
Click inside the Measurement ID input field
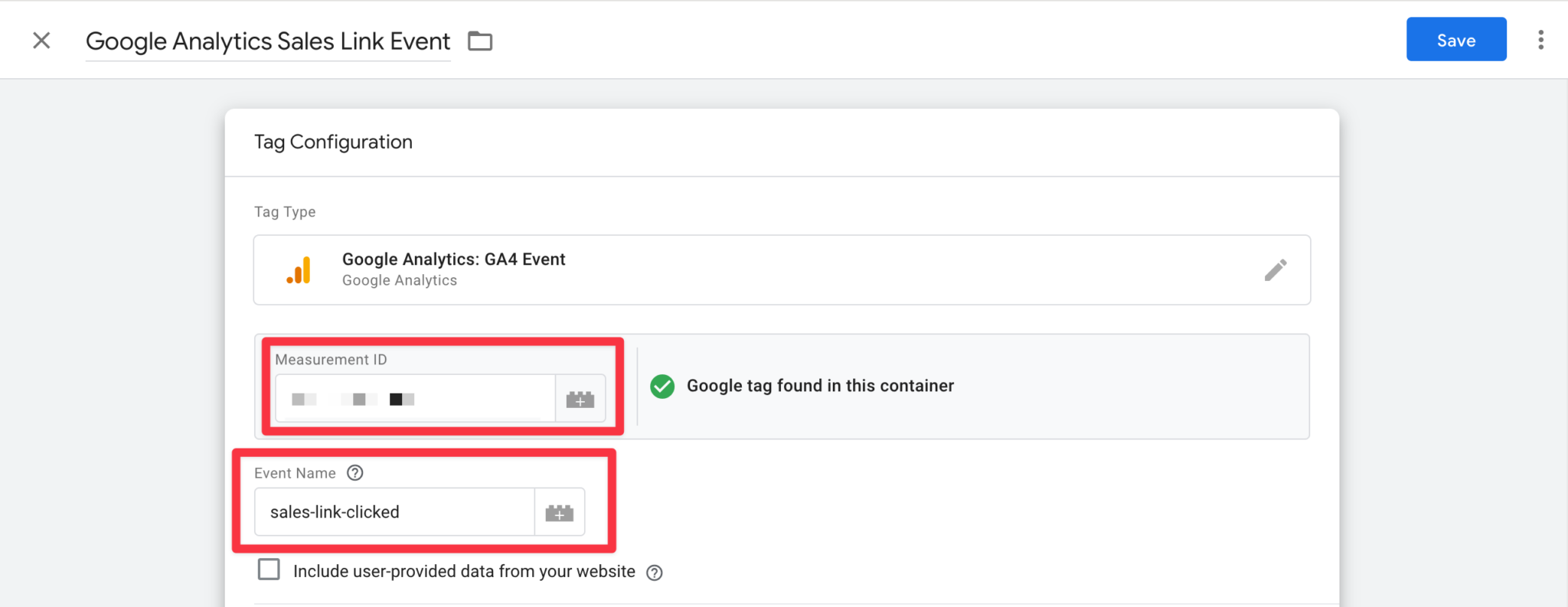pos(415,399)
